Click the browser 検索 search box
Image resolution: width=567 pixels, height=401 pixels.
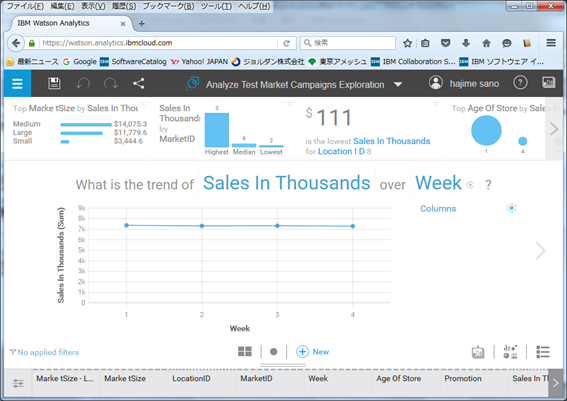coord(348,43)
